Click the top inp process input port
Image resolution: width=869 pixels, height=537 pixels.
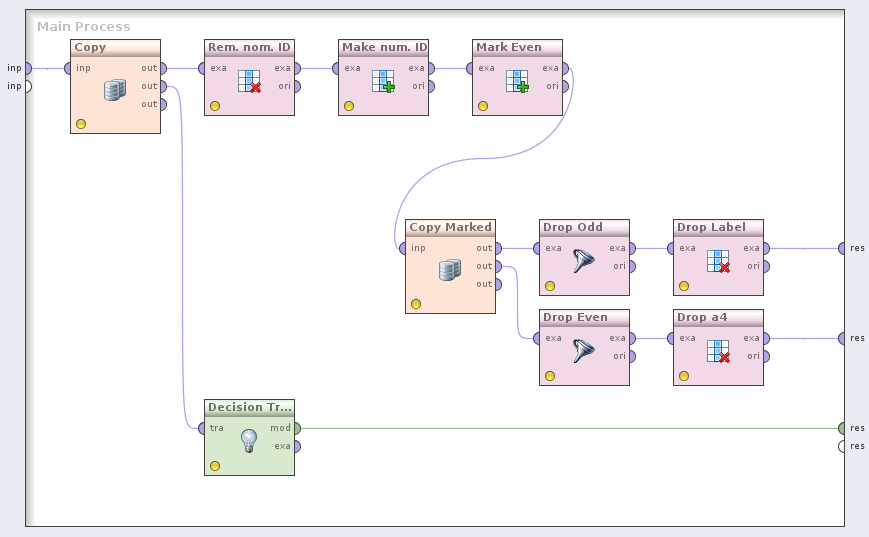click(28, 68)
